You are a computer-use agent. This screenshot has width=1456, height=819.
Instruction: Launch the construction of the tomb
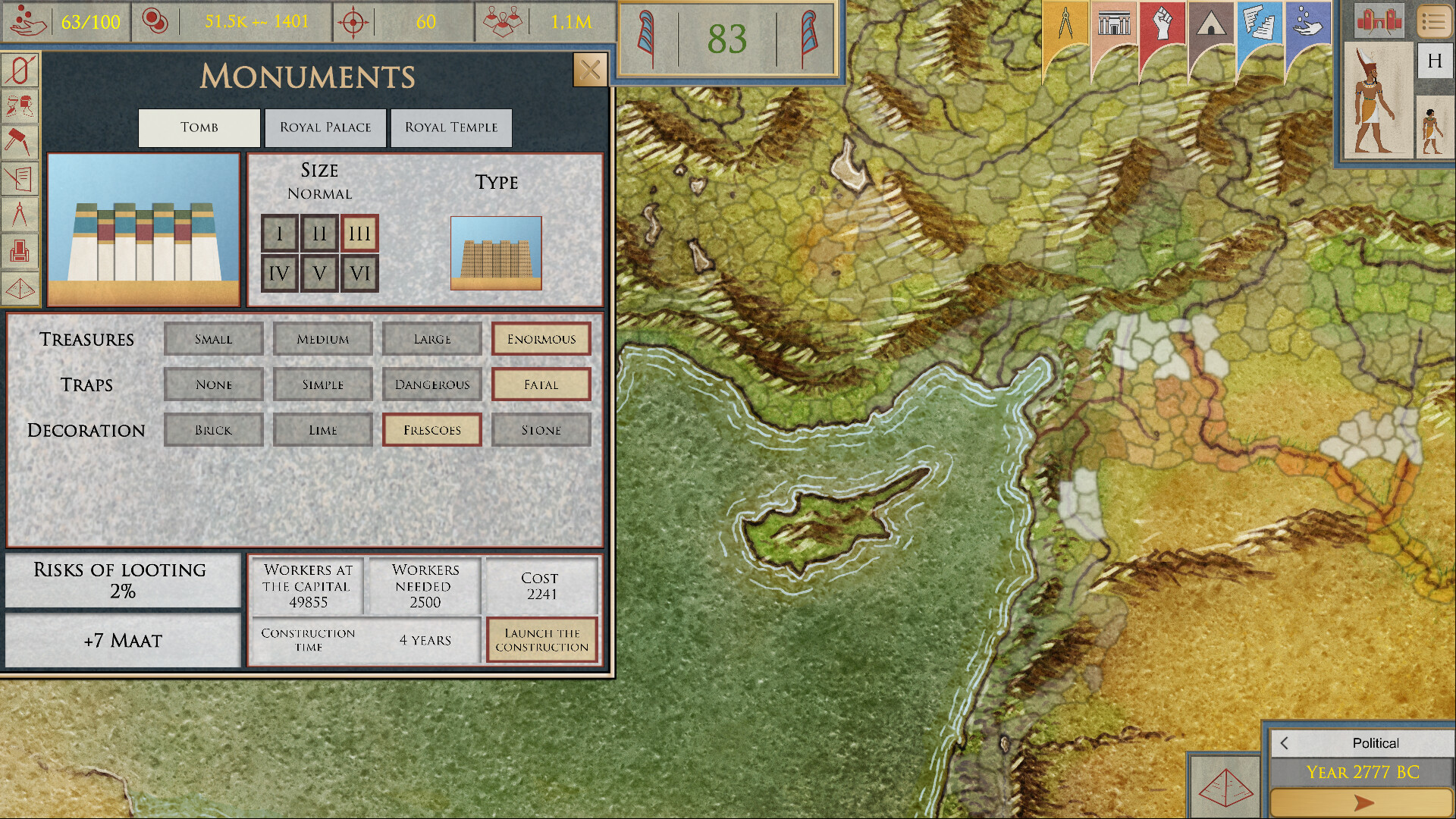[543, 640]
